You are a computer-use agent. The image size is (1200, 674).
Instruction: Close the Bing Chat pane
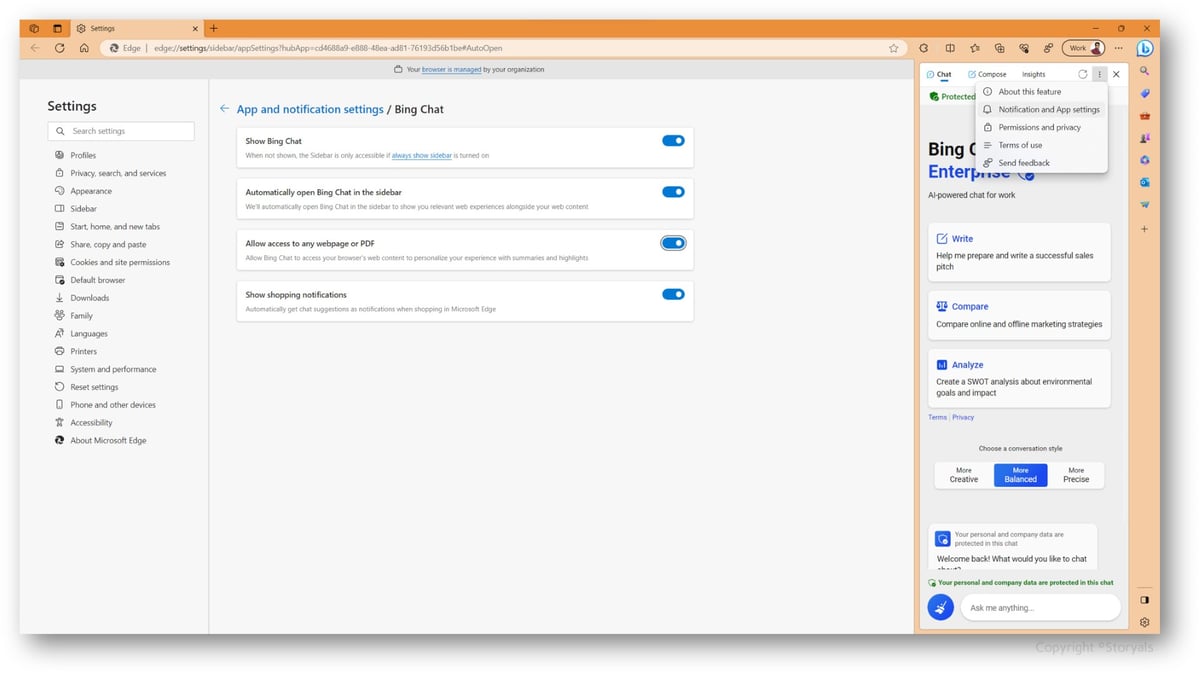(1116, 74)
